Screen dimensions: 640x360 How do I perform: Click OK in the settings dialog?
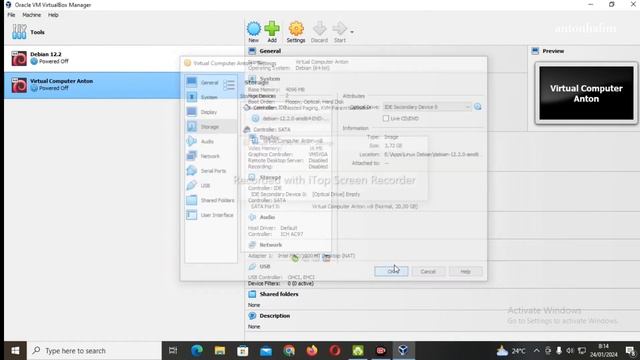[x=391, y=271]
